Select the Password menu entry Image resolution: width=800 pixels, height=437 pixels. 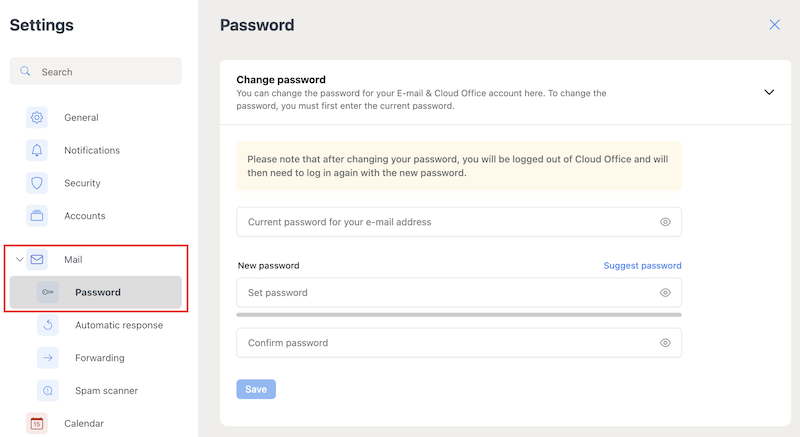click(x=95, y=292)
